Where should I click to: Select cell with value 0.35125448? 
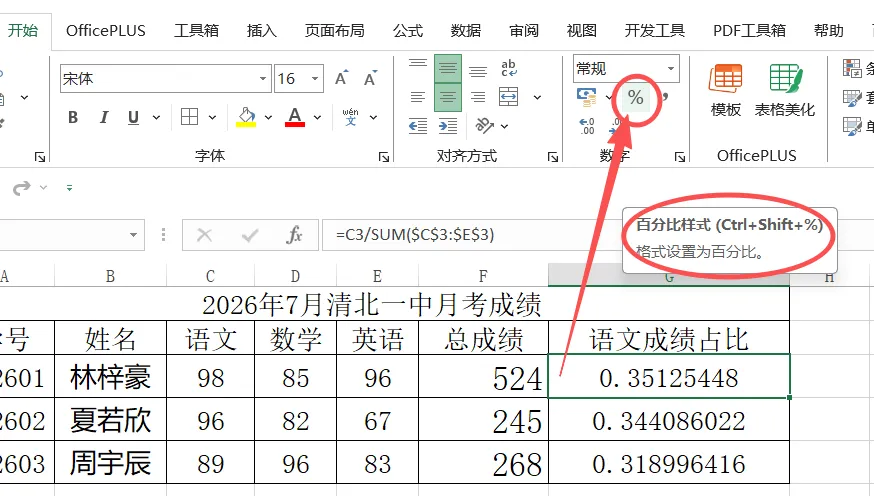(669, 376)
